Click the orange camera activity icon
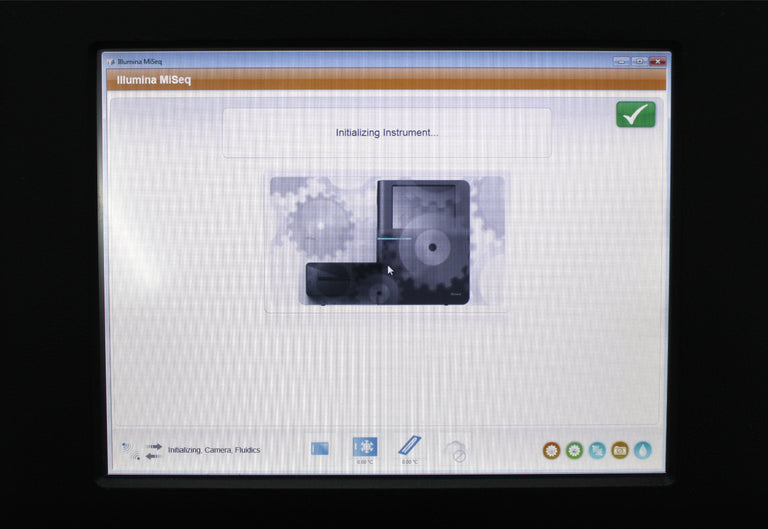 click(620, 450)
